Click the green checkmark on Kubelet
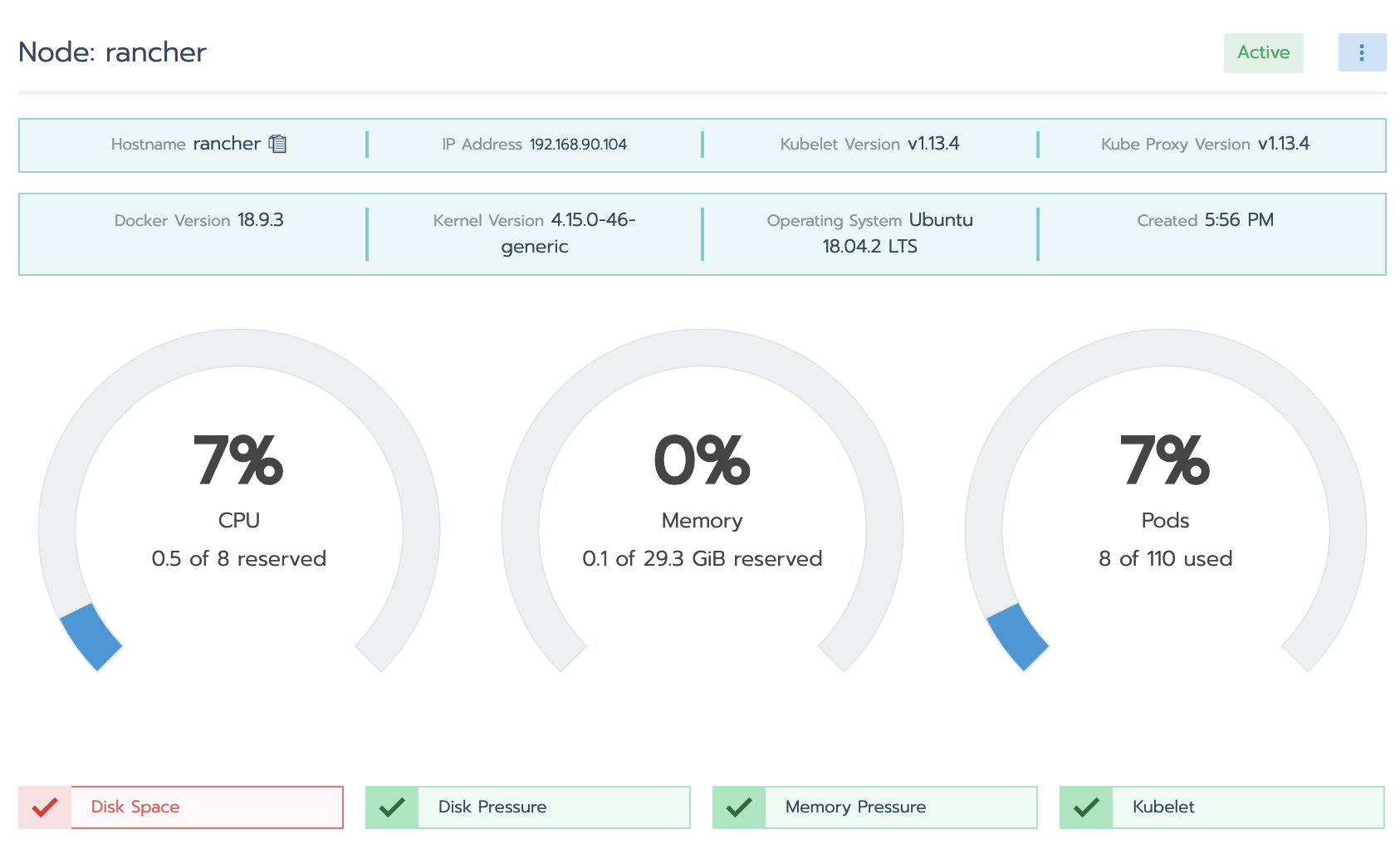 1088,806
